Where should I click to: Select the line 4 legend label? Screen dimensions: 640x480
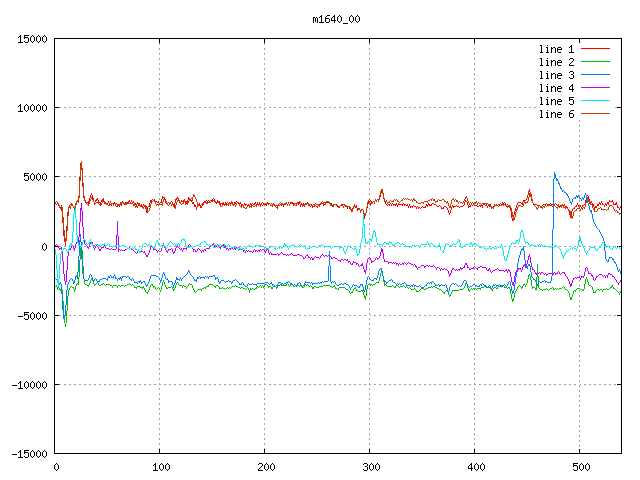pyautogui.click(x=556, y=88)
